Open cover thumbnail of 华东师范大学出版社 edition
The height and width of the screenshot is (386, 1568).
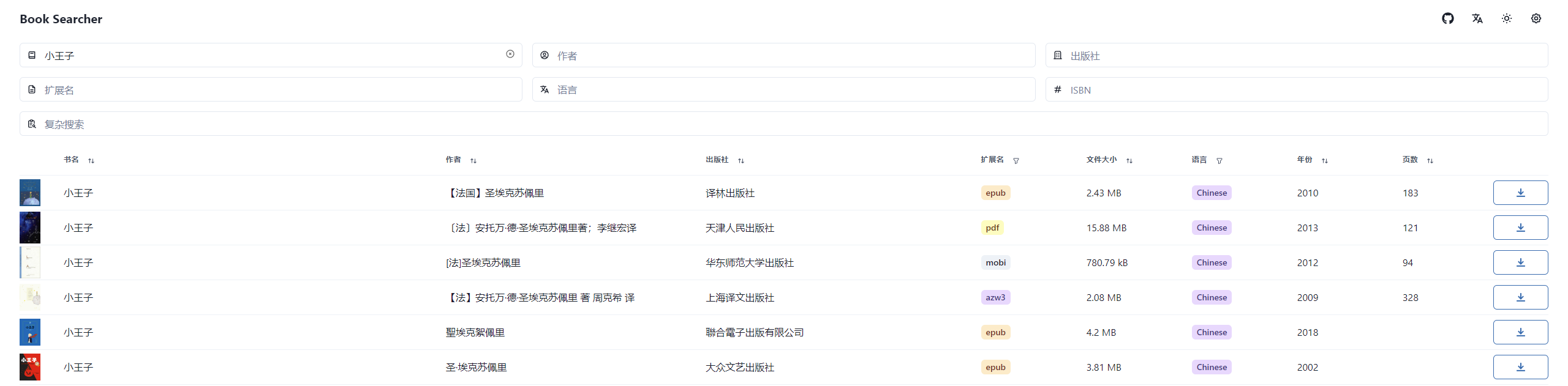point(30,262)
